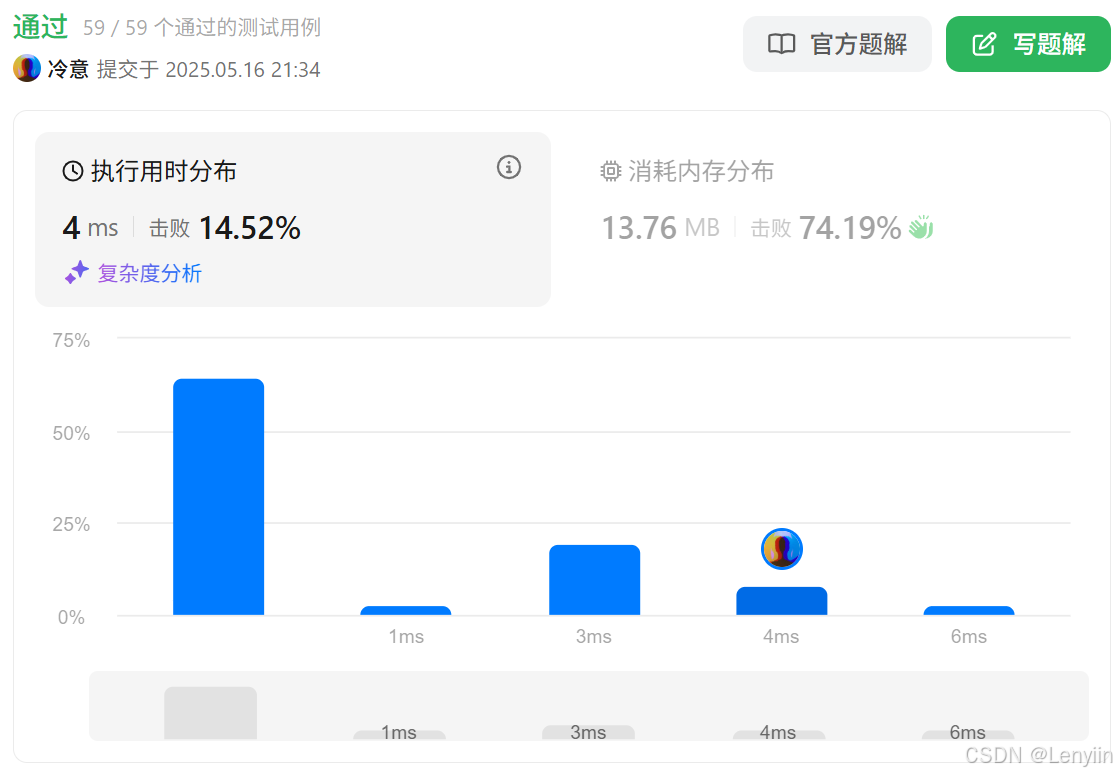This screenshot has width=1117, height=775.
Task: Click the blue bar labeled 3ms
Action: tap(595, 580)
